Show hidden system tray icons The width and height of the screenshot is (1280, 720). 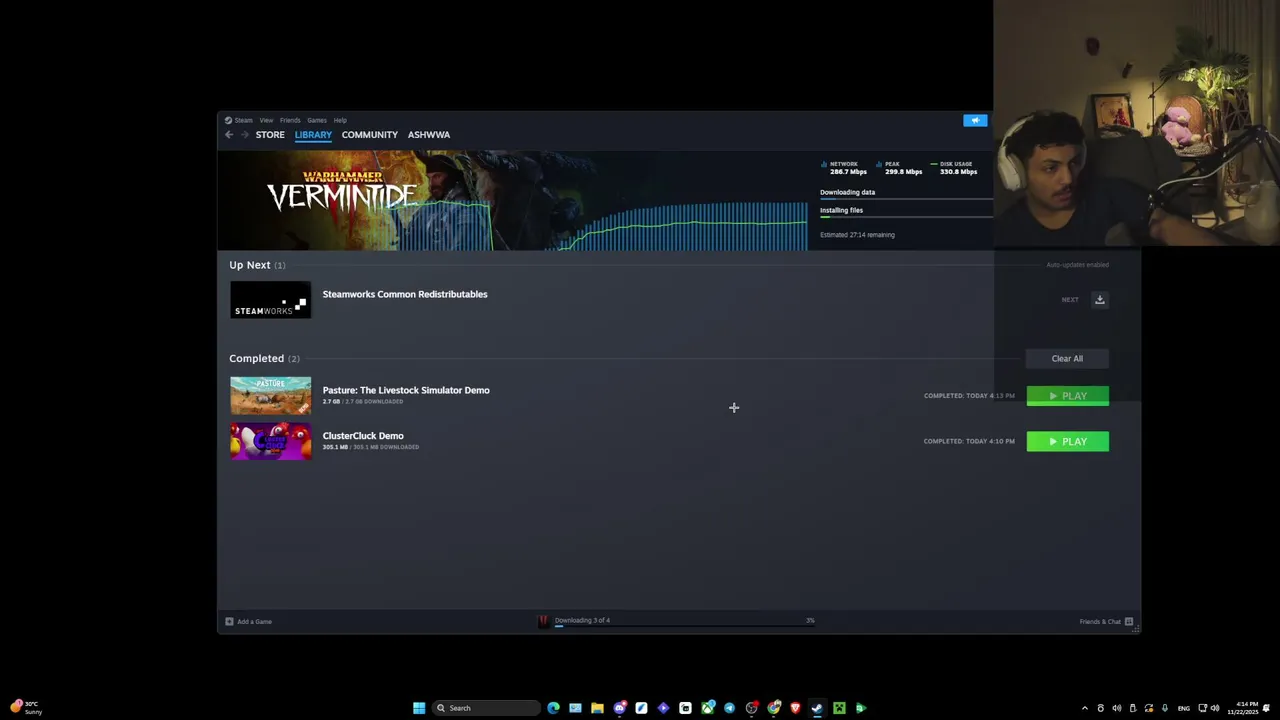pos(1085,708)
